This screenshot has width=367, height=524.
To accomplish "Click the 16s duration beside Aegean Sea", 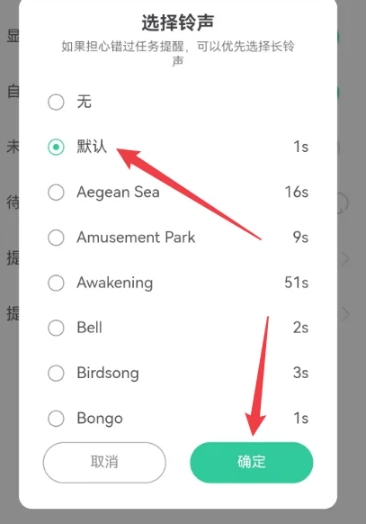I will coord(296,192).
